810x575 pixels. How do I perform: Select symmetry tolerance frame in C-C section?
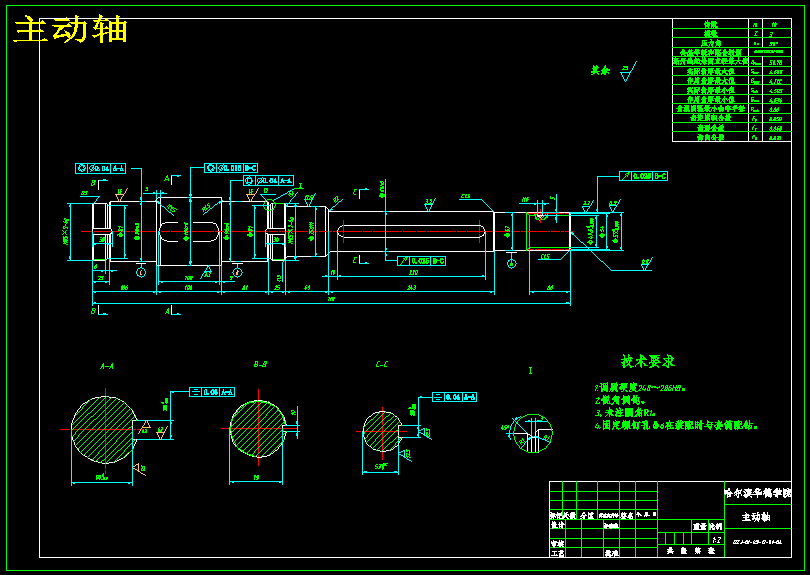(x=455, y=397)
